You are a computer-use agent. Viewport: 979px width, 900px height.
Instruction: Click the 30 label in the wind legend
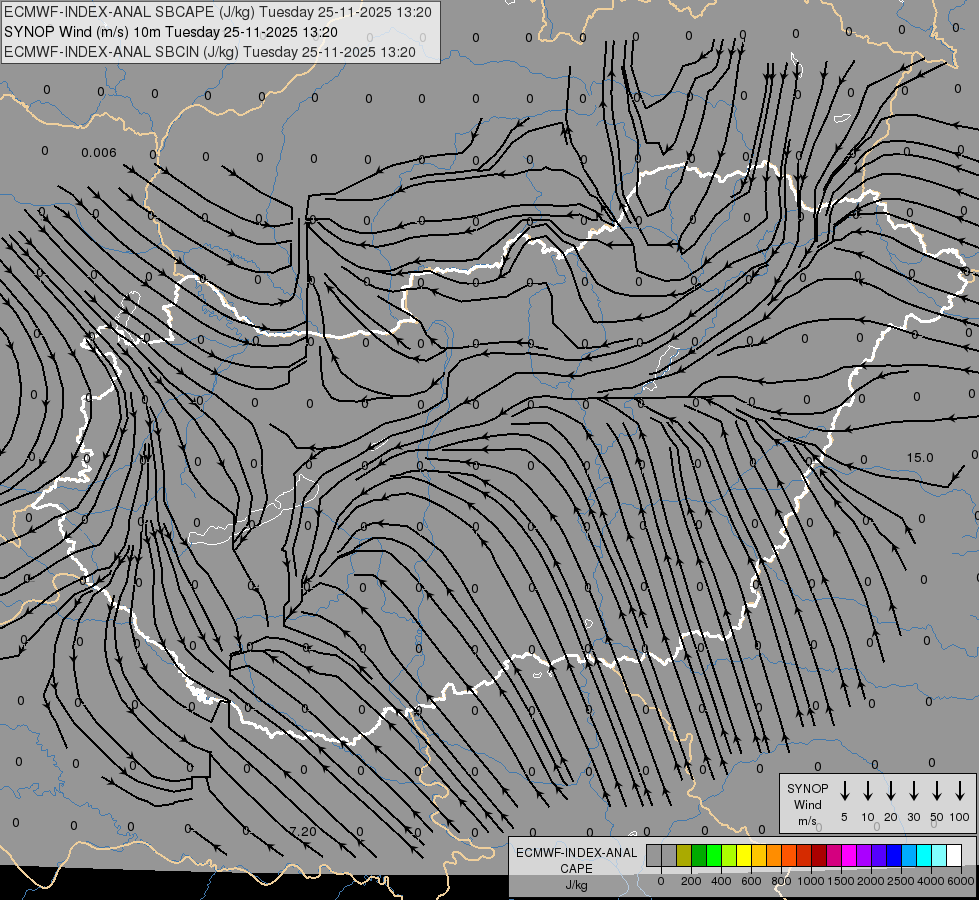click(x=913, y=817)
